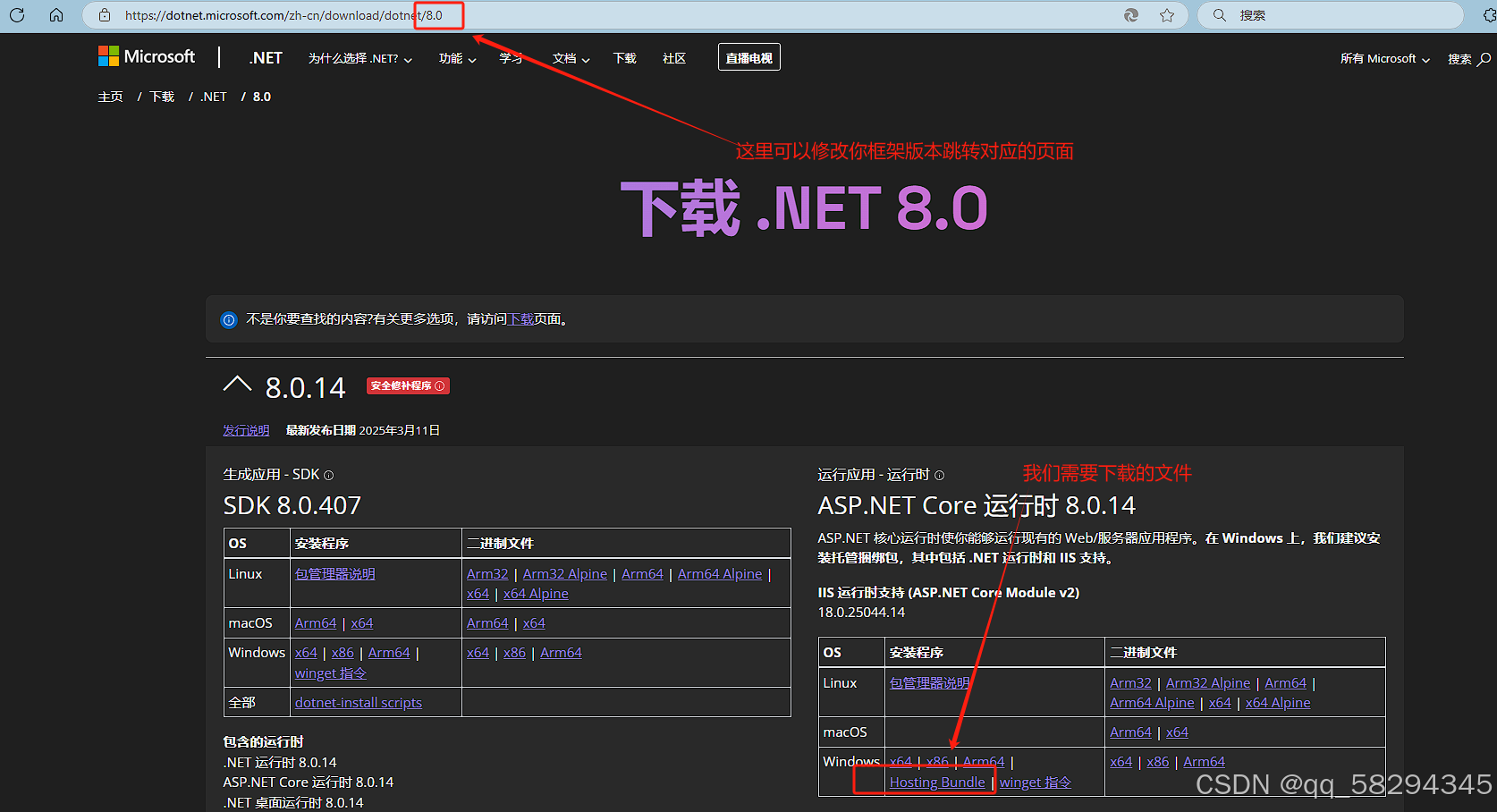This screenshot has height=812, width=1497.
Task: Download SDK Linux Arm32 binary
Action: [x=487, y=574]
